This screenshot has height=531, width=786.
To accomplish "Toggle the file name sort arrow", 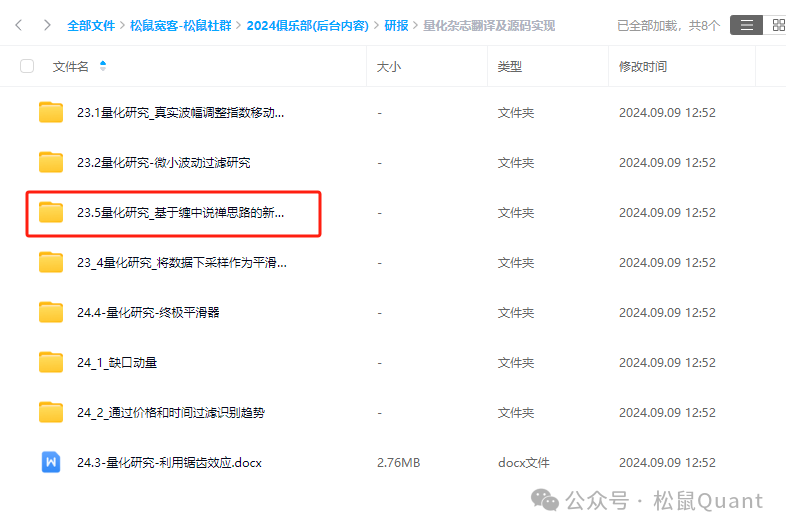I will (103, 66).
